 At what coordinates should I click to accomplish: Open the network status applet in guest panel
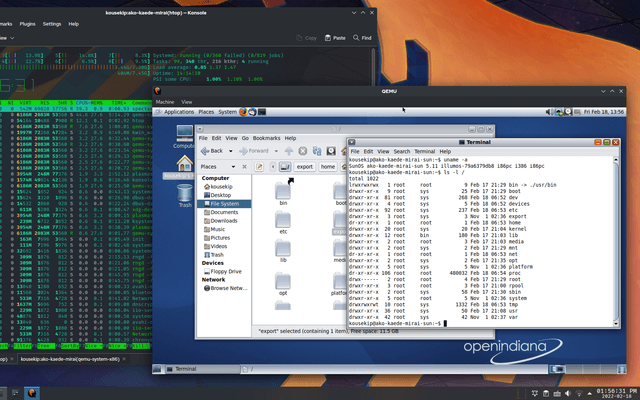click(x=559, y=112)
